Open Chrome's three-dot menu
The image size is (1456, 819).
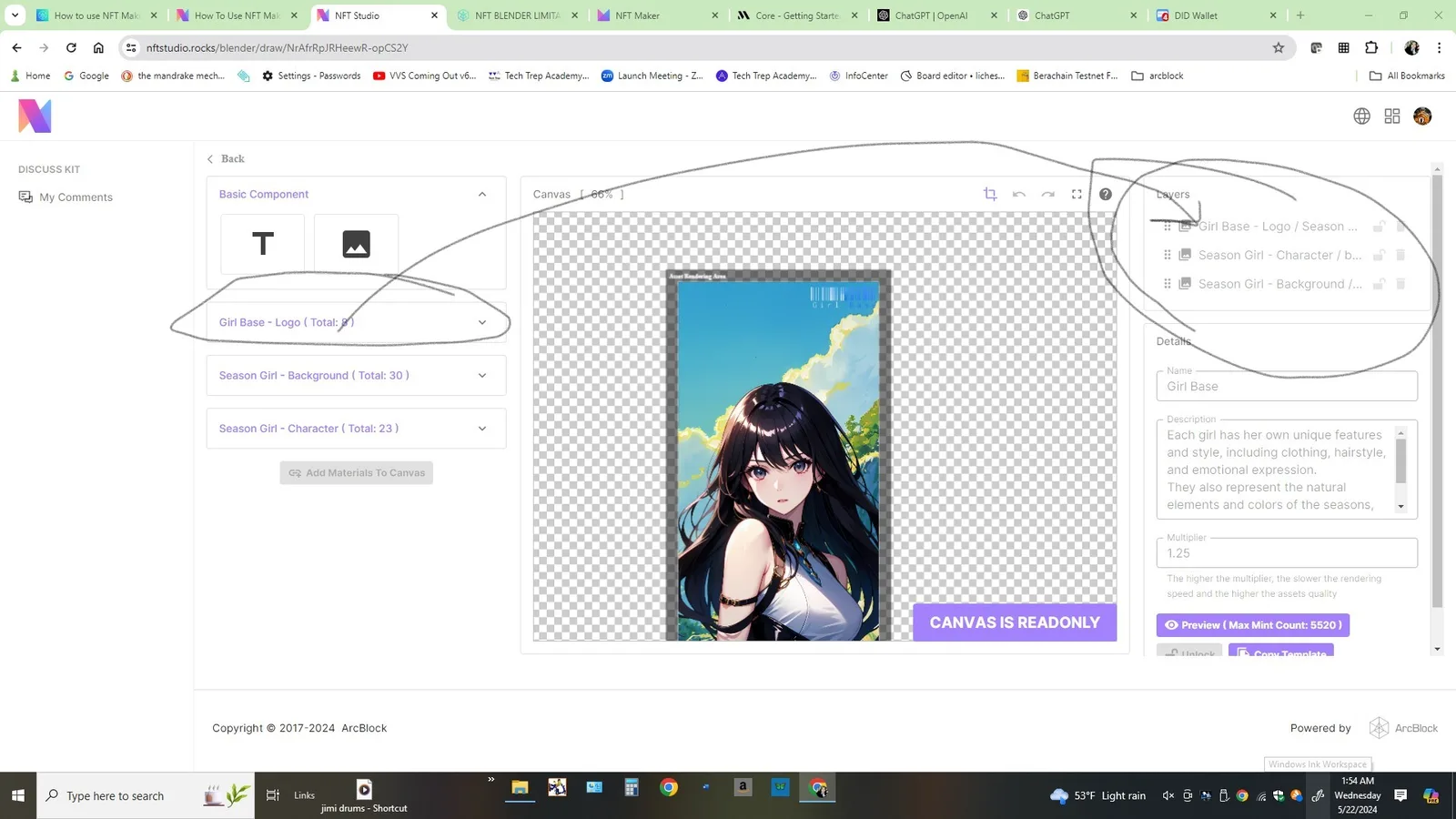[1439, 47]
